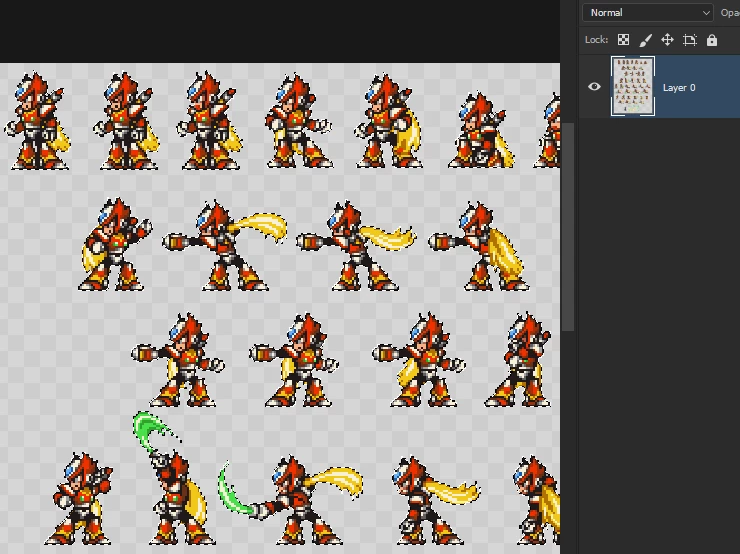740x554 pixels.
Task: Click the Opacity label in layers panel
Action: pyautogui.click(x=730, y=13)
